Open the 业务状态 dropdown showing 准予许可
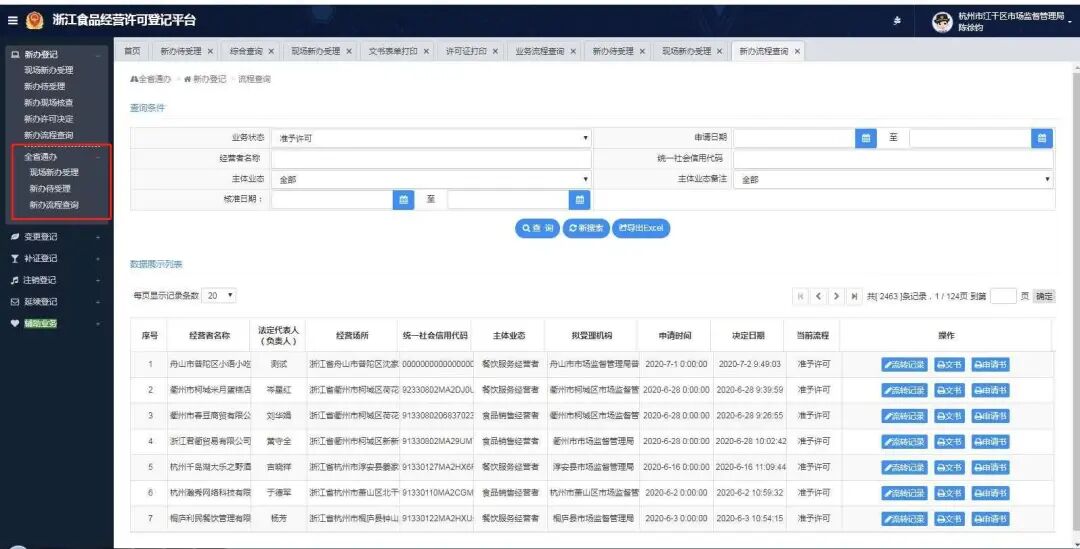This screenshot has width=1080, height=549. [431, 138]
